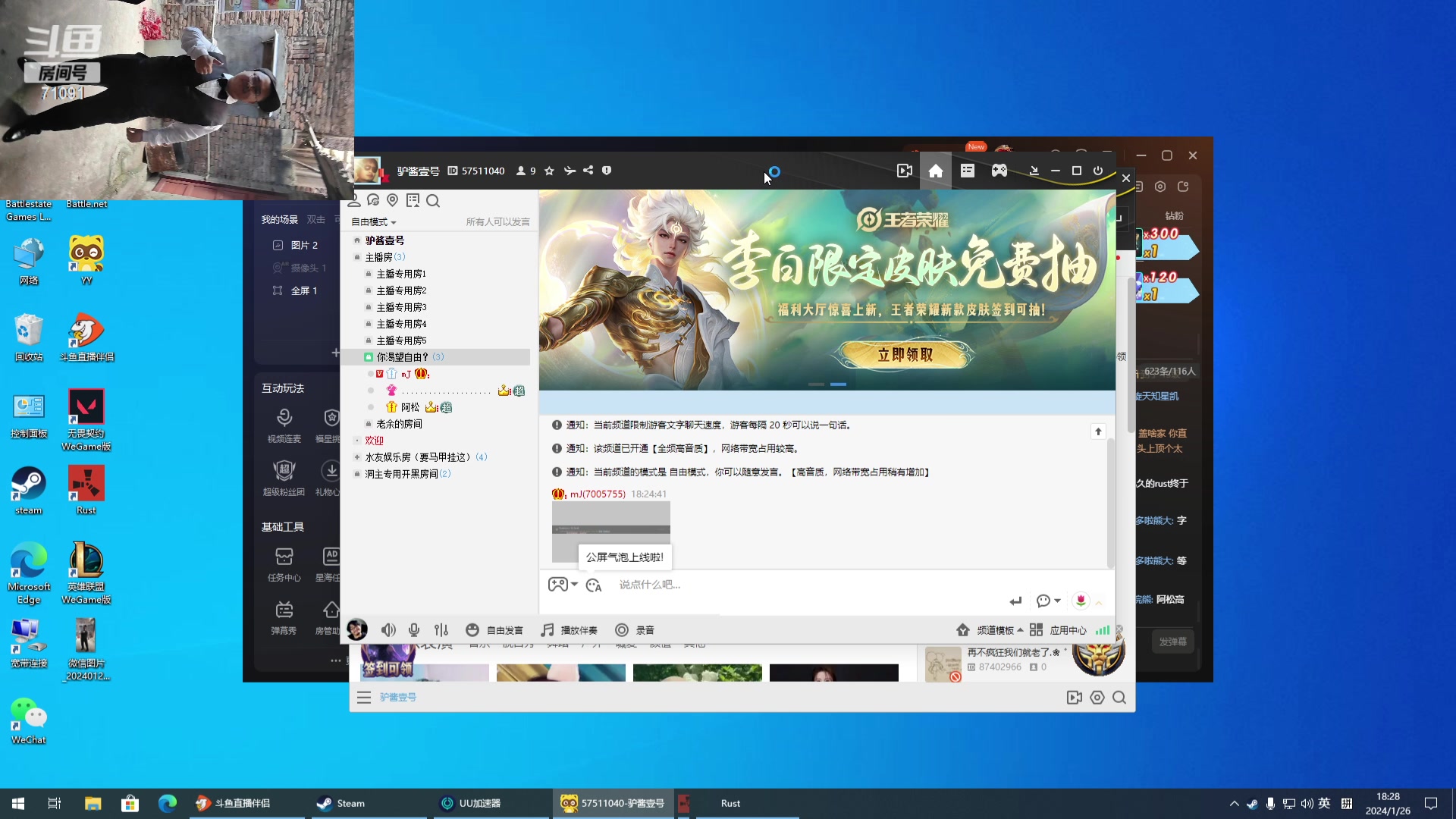Click the second banner carousel indicator
Viewport: 1456px width, 819px height.
(x=838, y=384)
